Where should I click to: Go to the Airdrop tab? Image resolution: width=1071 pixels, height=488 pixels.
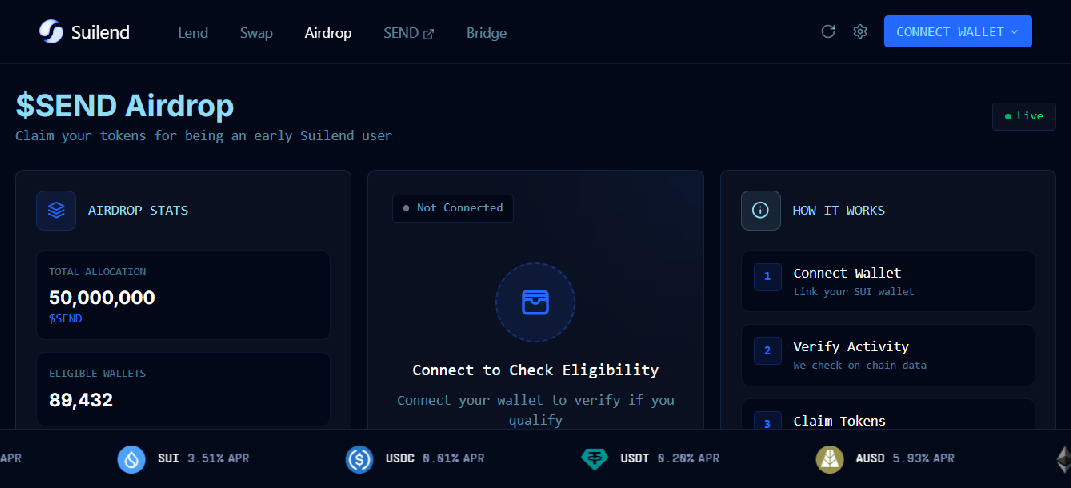point(328,33)
